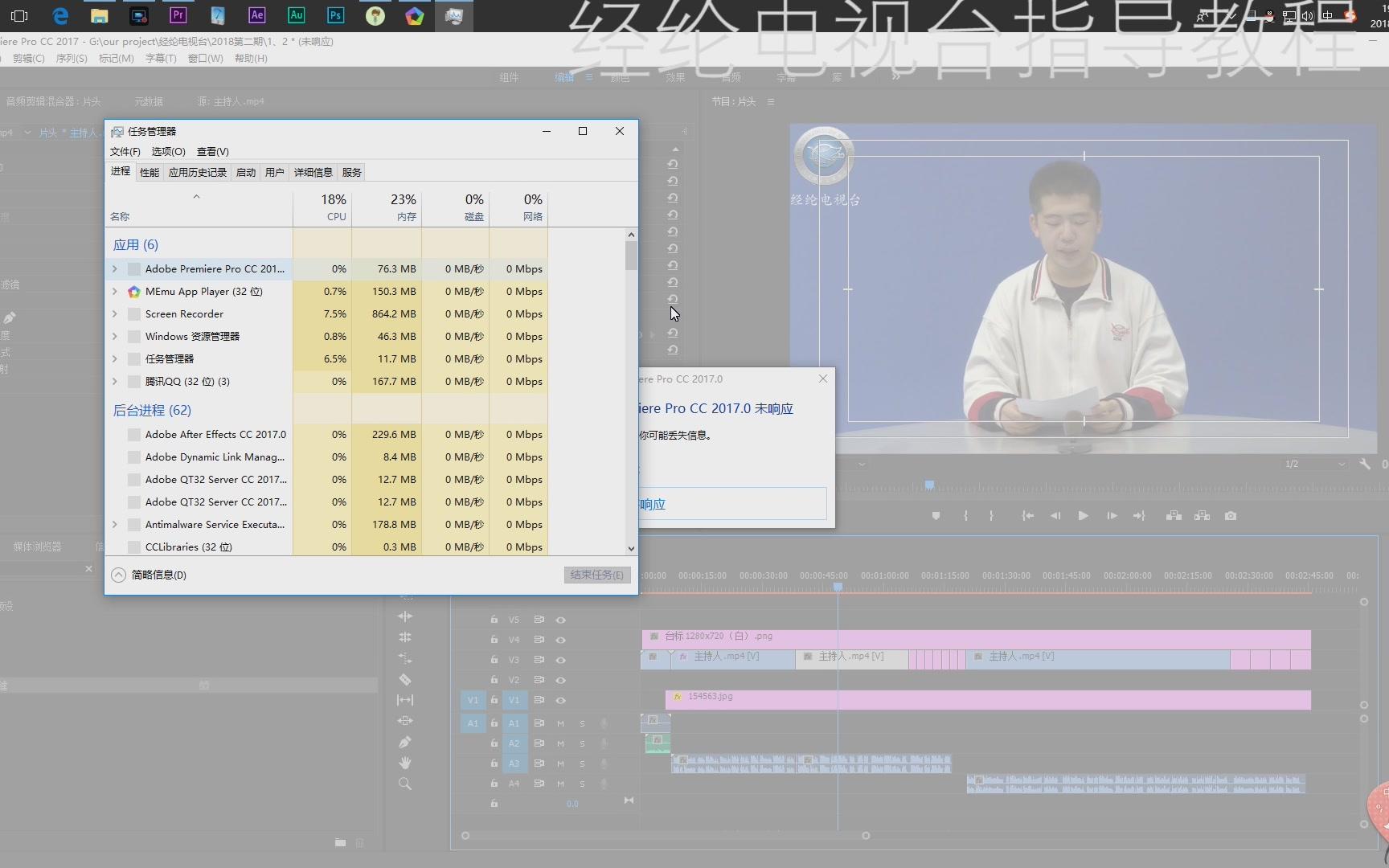Select the Hand tool in Premiere
Image resolution: width=1389 pixels, height=868 pixels.
coord(405,763)
